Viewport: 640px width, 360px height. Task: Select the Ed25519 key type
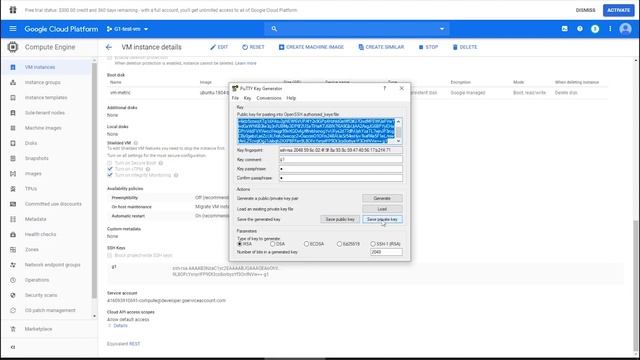pos(340,244)
